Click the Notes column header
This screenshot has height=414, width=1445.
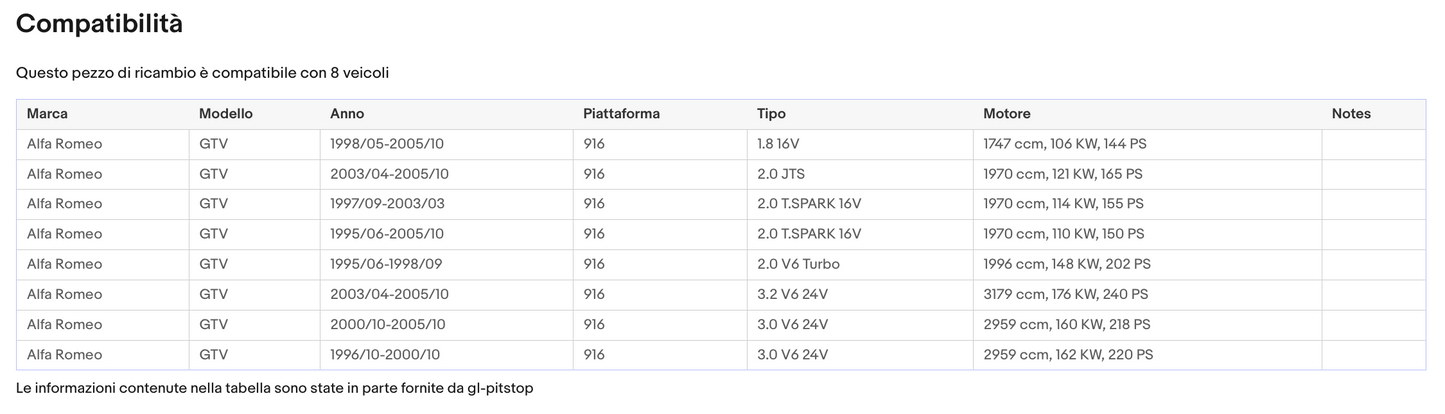click(1351, 114)
